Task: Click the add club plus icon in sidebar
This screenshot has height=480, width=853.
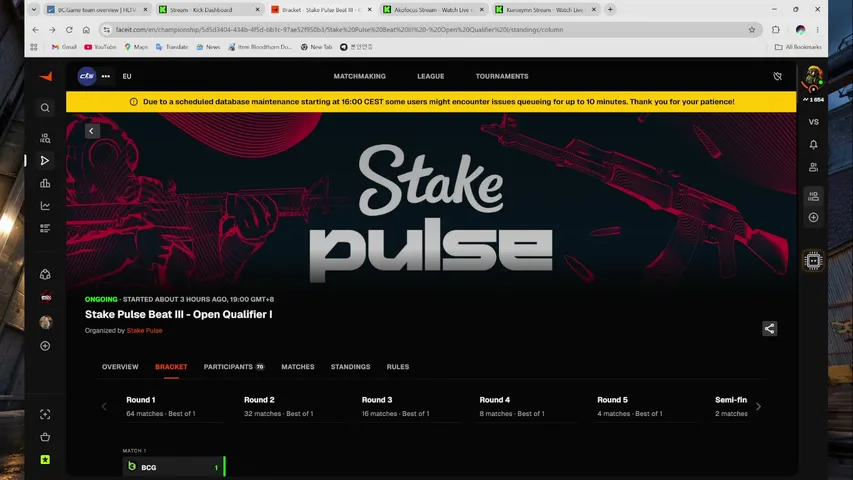Action: tap(45, 346)
